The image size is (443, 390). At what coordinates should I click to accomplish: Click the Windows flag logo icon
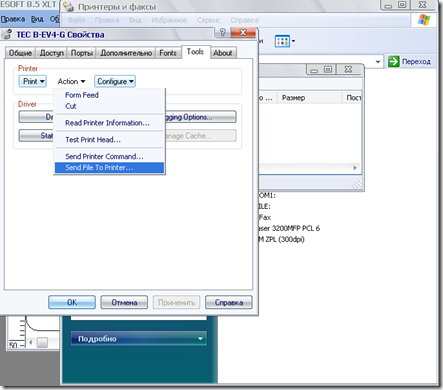click(424, 20)
